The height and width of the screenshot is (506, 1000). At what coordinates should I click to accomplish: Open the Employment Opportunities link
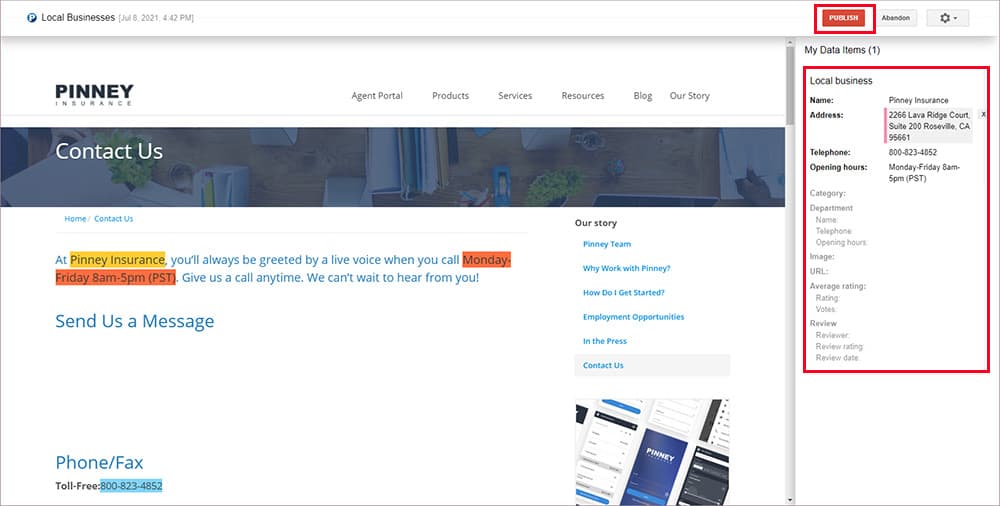click(x=633, y=316)
